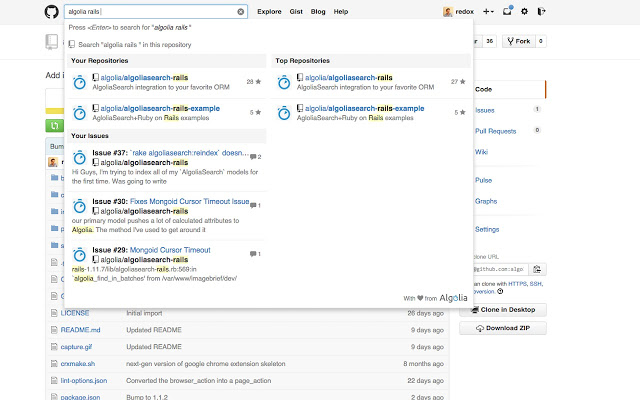Click the timer icon next to Issue #29
The image size is (640, 400).
(80, 255)
